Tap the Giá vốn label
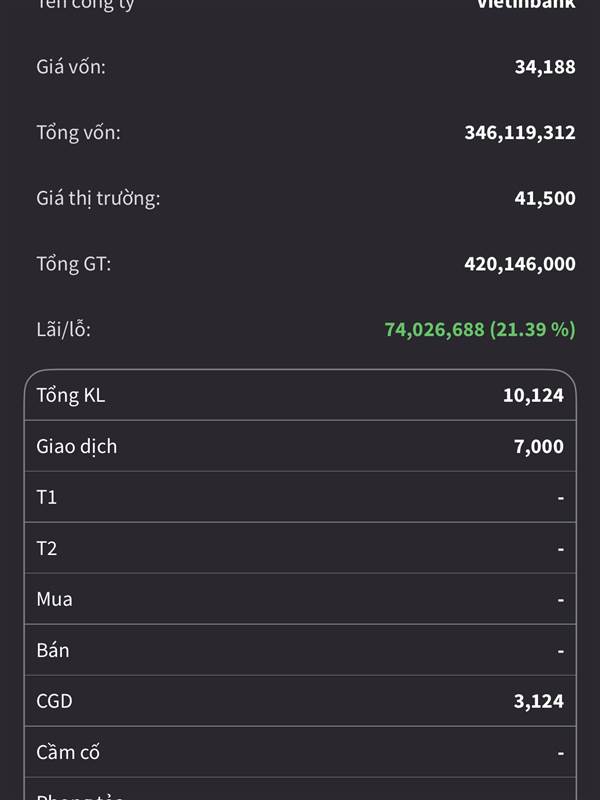The height and width of the screenshot is (800, 600). click(70, 67)
